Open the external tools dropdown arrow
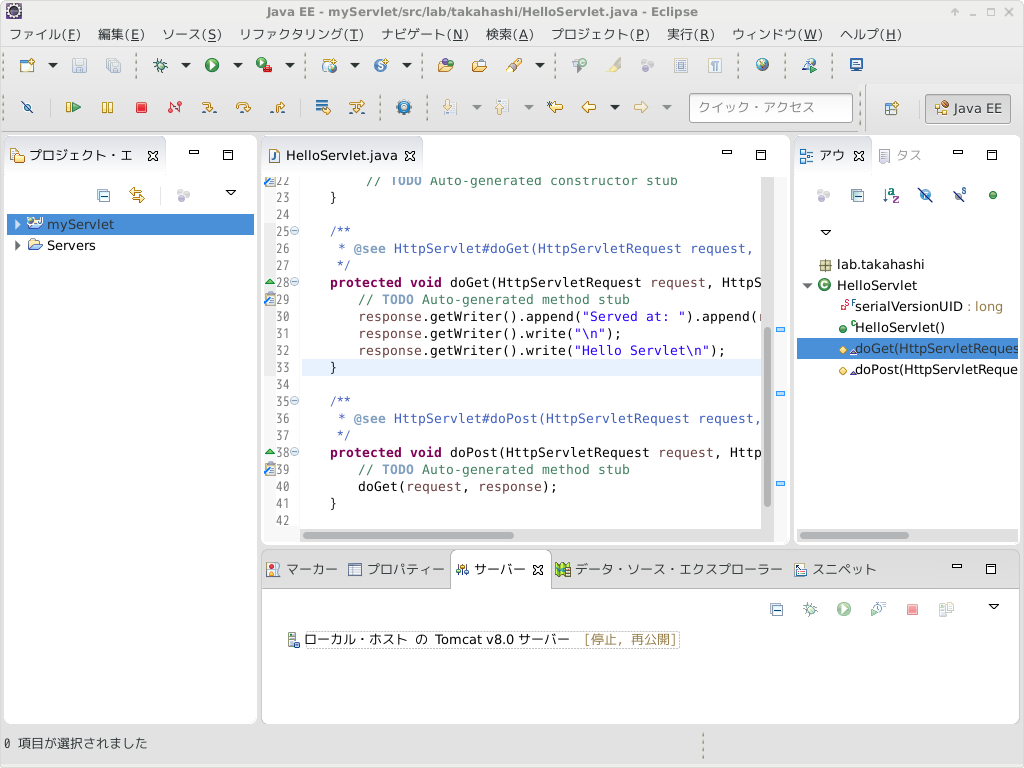Image resolution: width=1024 pixels, height=768 pixels. 290,65
